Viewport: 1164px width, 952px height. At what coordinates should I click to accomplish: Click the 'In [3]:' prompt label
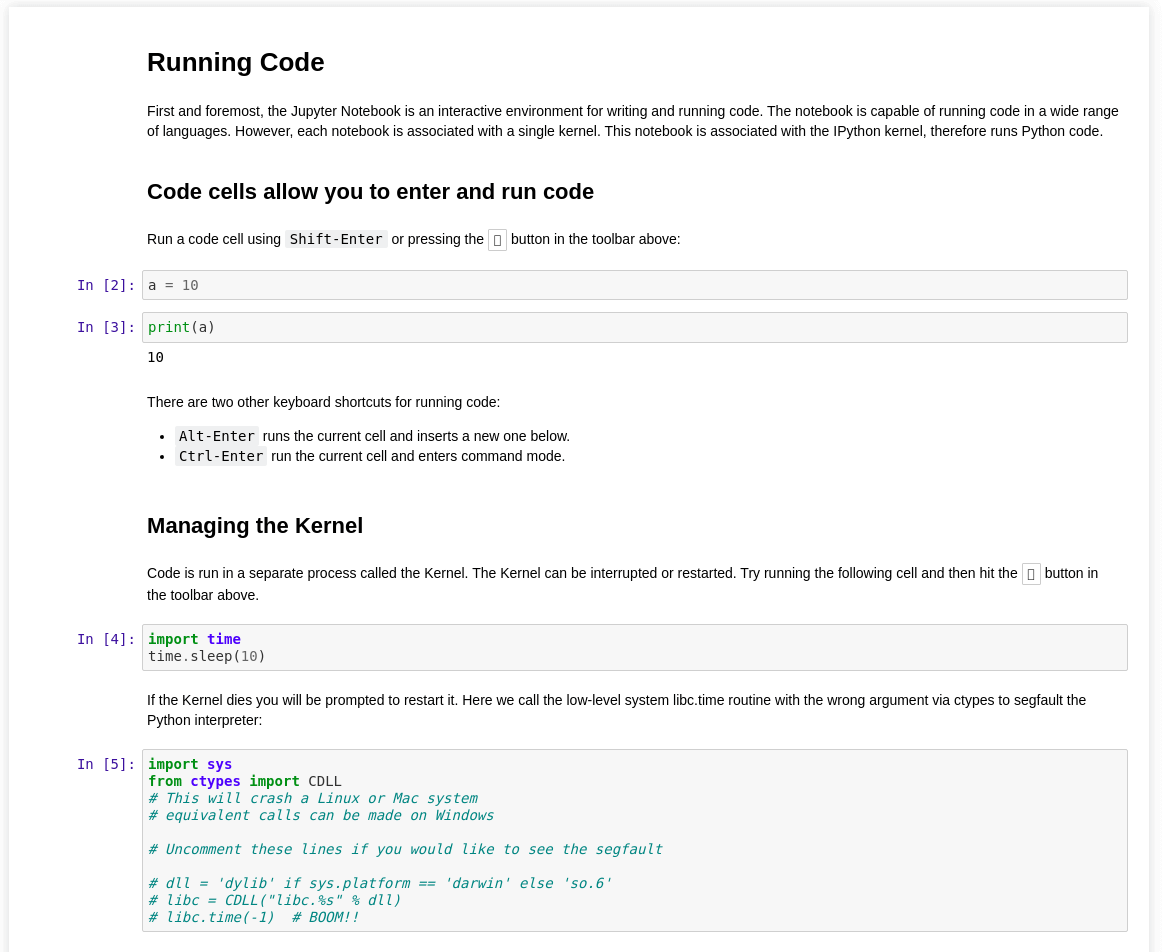[x=106, y=327]
